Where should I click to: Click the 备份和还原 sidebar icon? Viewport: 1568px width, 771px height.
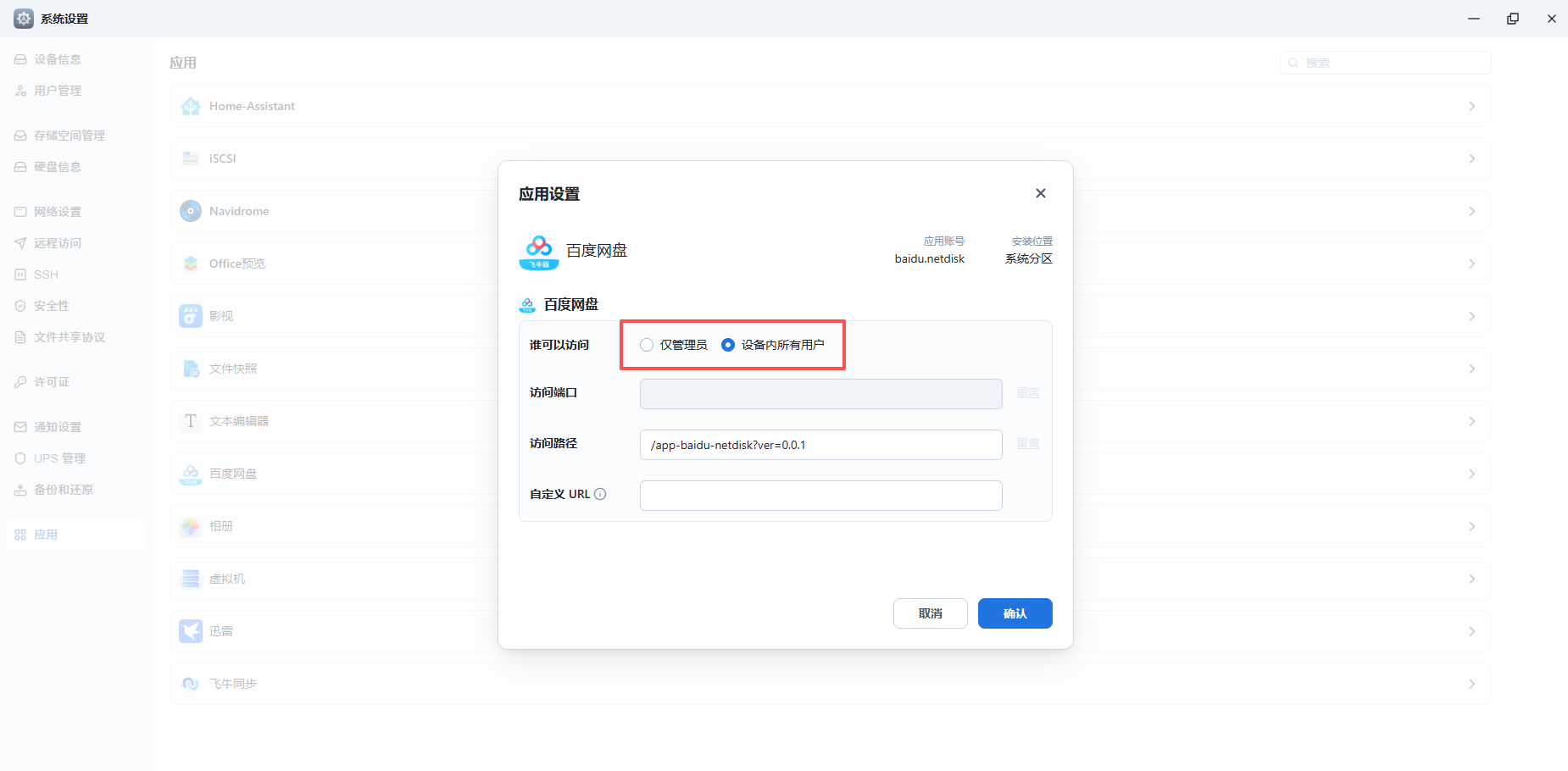coord(20,490)
